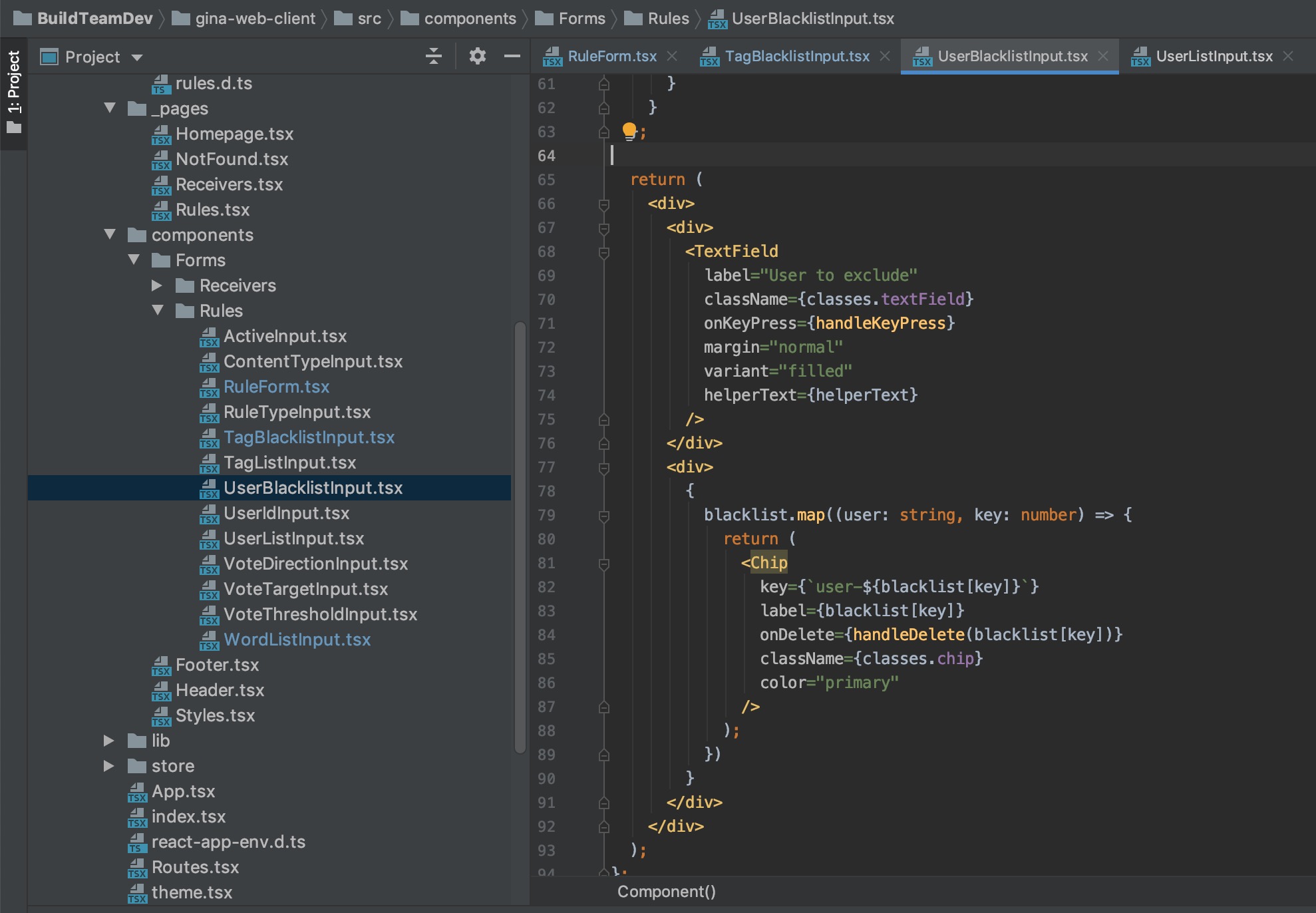The image size is (1316, 913).
Task: Collapse the _pages folder
Action: (x=110, y=108)
